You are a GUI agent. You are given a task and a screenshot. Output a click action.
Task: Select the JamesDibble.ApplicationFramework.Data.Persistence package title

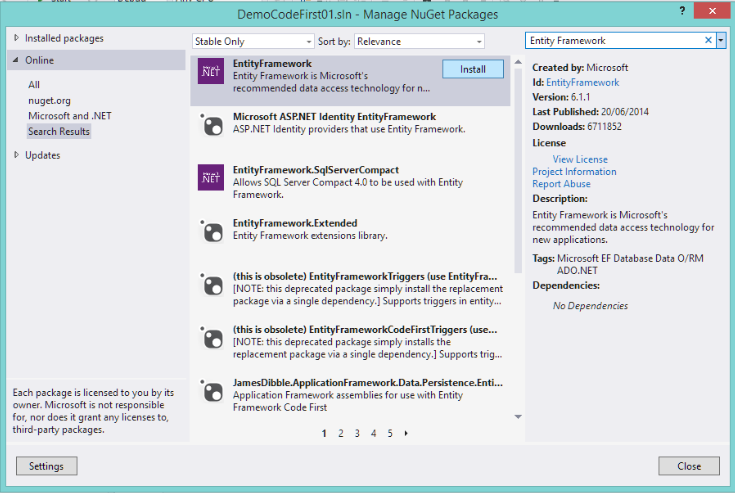coord(368,383)
